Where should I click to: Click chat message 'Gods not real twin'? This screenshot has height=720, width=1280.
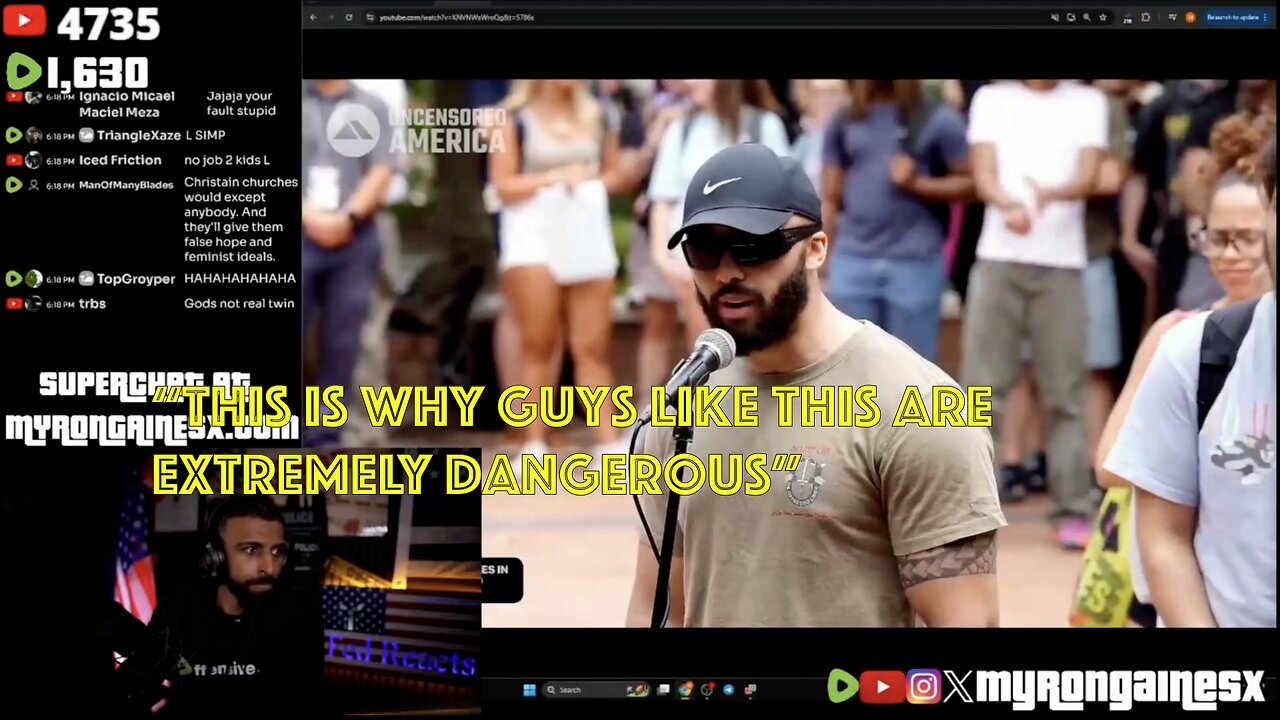239,304
